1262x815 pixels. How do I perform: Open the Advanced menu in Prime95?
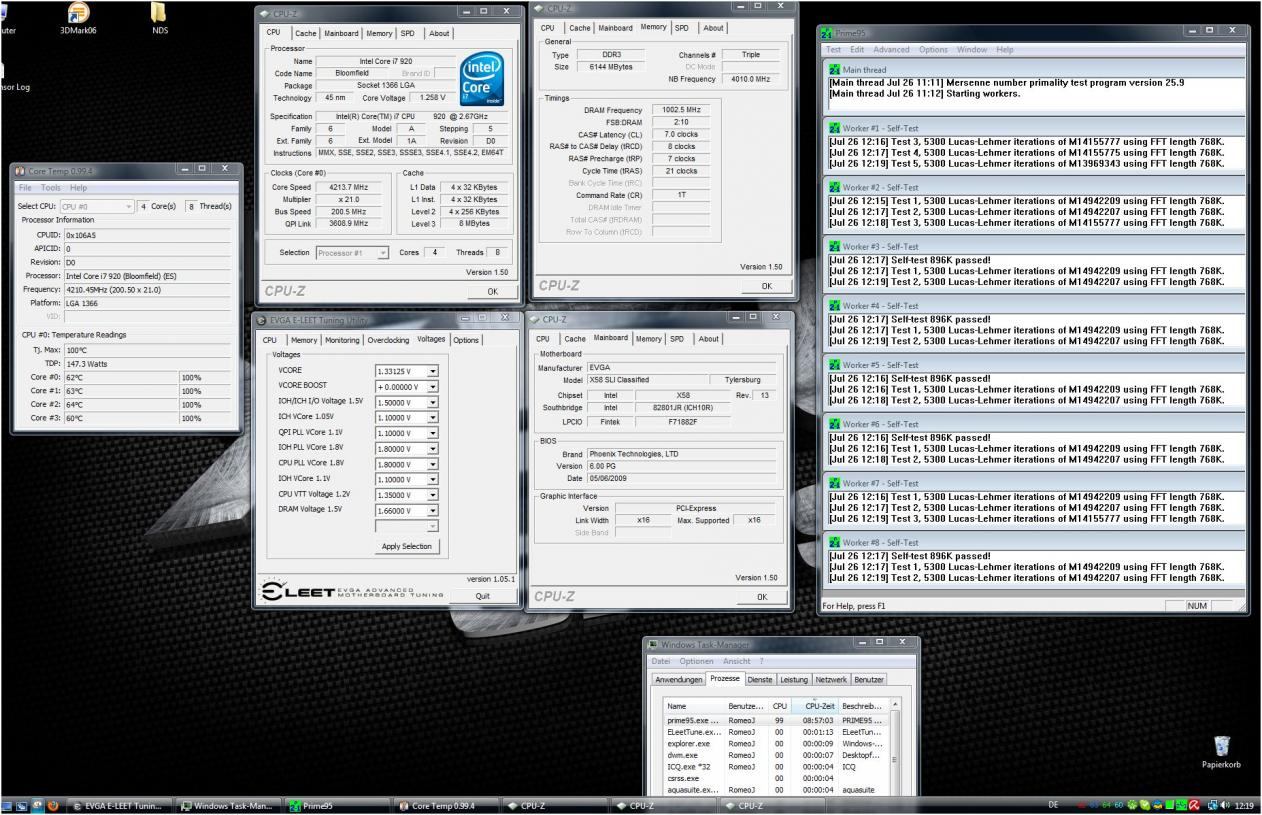(x=891, y=50)
